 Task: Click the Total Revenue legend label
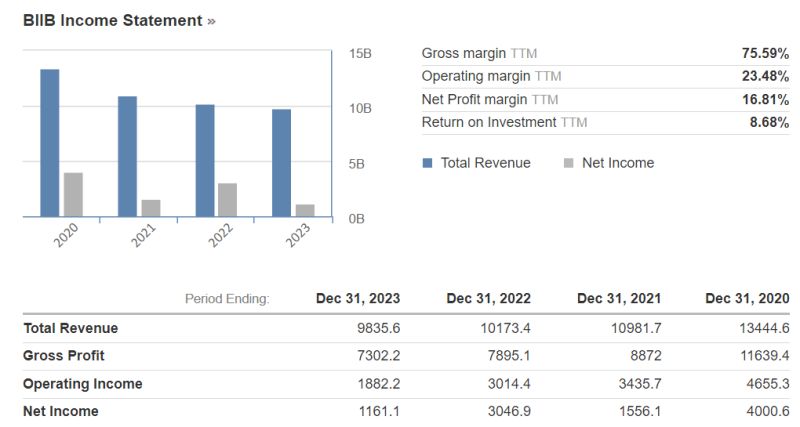tap(486, 163)
